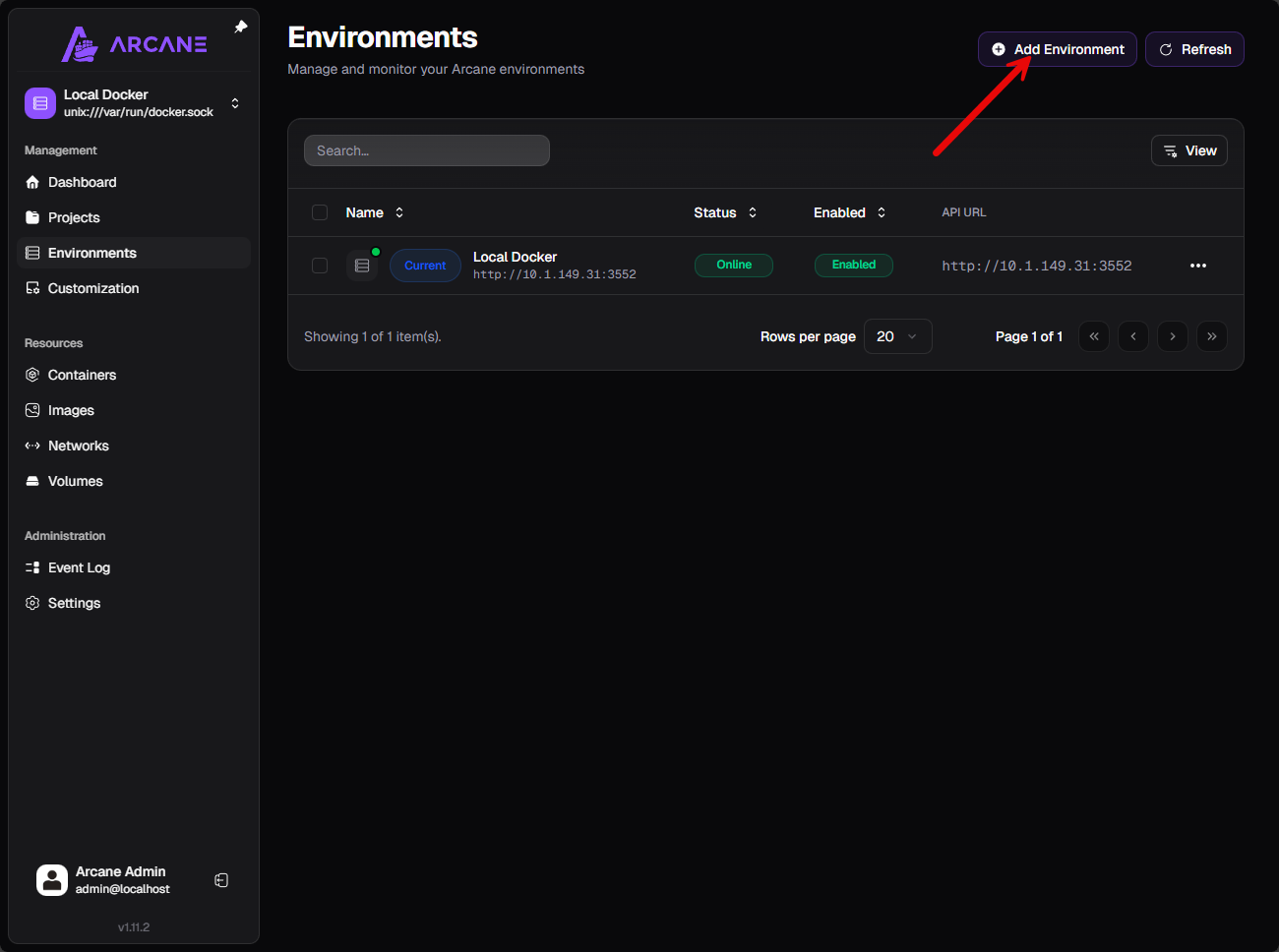Go to the last page of results
The image size is (1279, 952).
point(1212,336)
